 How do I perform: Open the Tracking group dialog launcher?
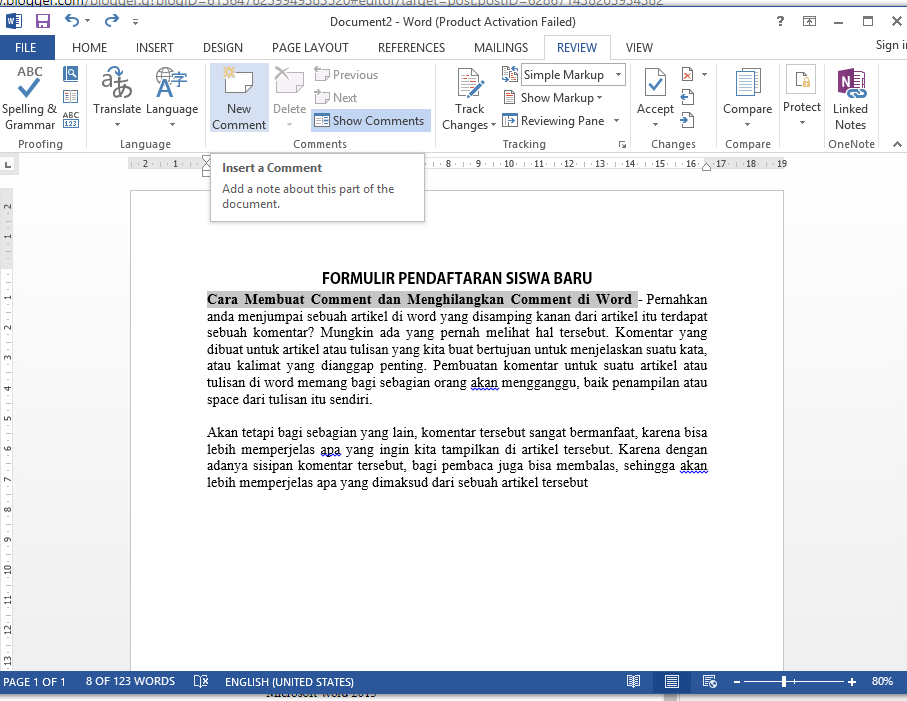tap(622, 145)
